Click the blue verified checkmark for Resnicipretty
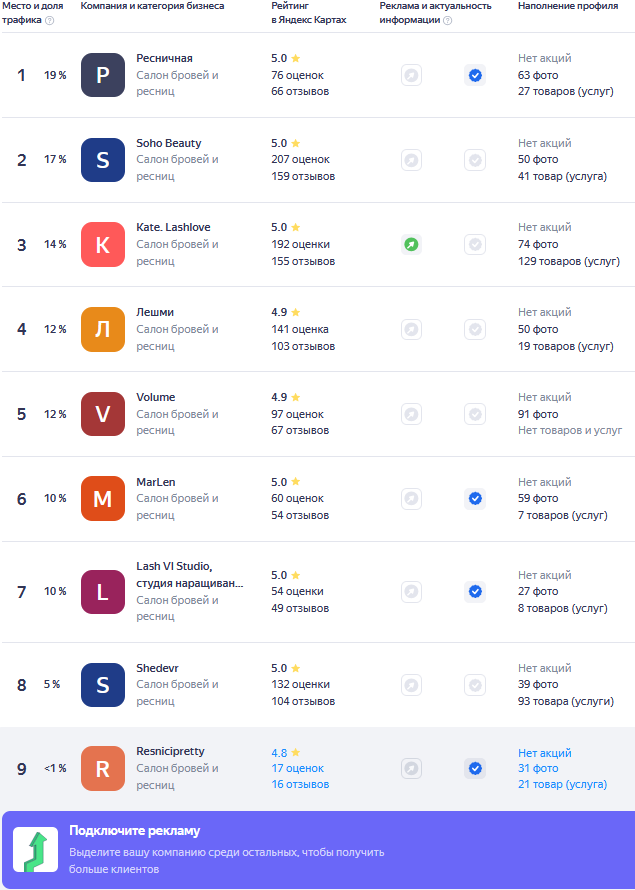Viewport: 635px width, 890px height. 475,769
